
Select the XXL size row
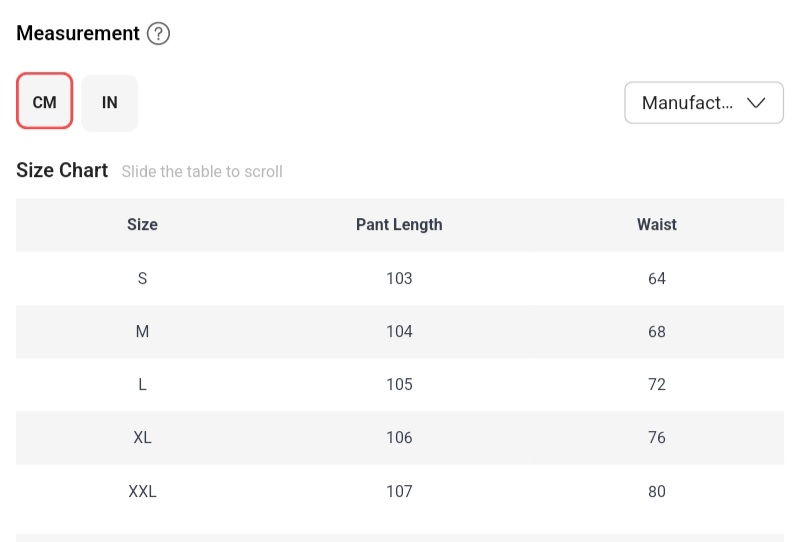(x=142, y=491)
